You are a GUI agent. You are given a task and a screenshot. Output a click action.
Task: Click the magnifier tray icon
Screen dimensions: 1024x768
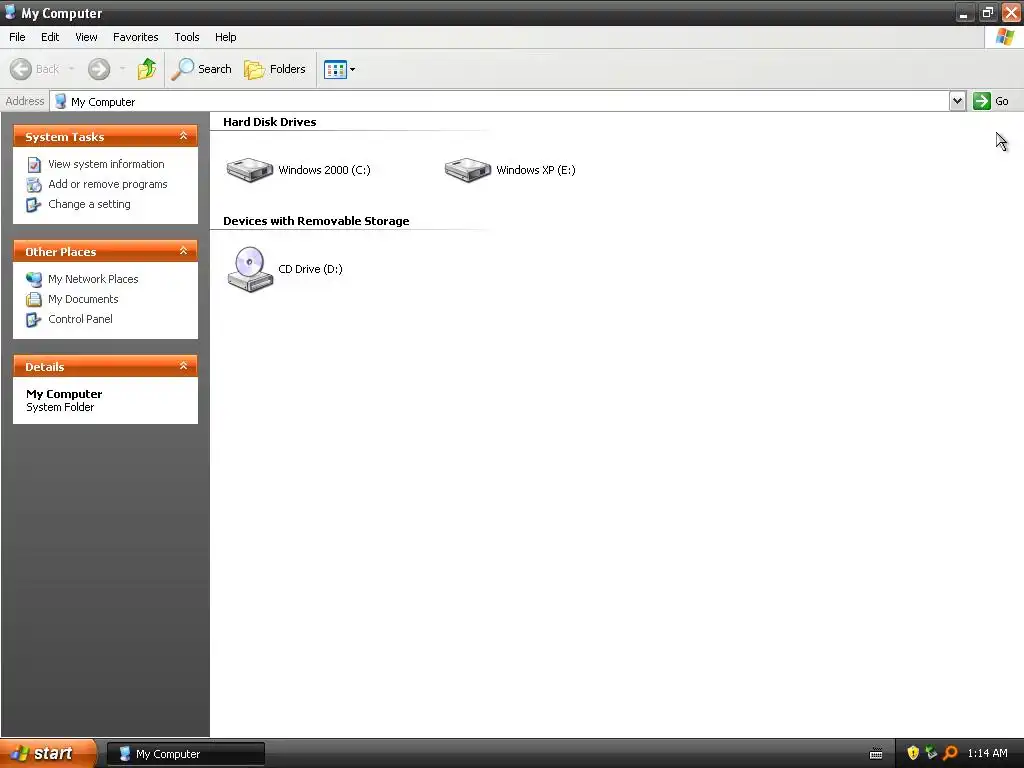click(950, 753)
